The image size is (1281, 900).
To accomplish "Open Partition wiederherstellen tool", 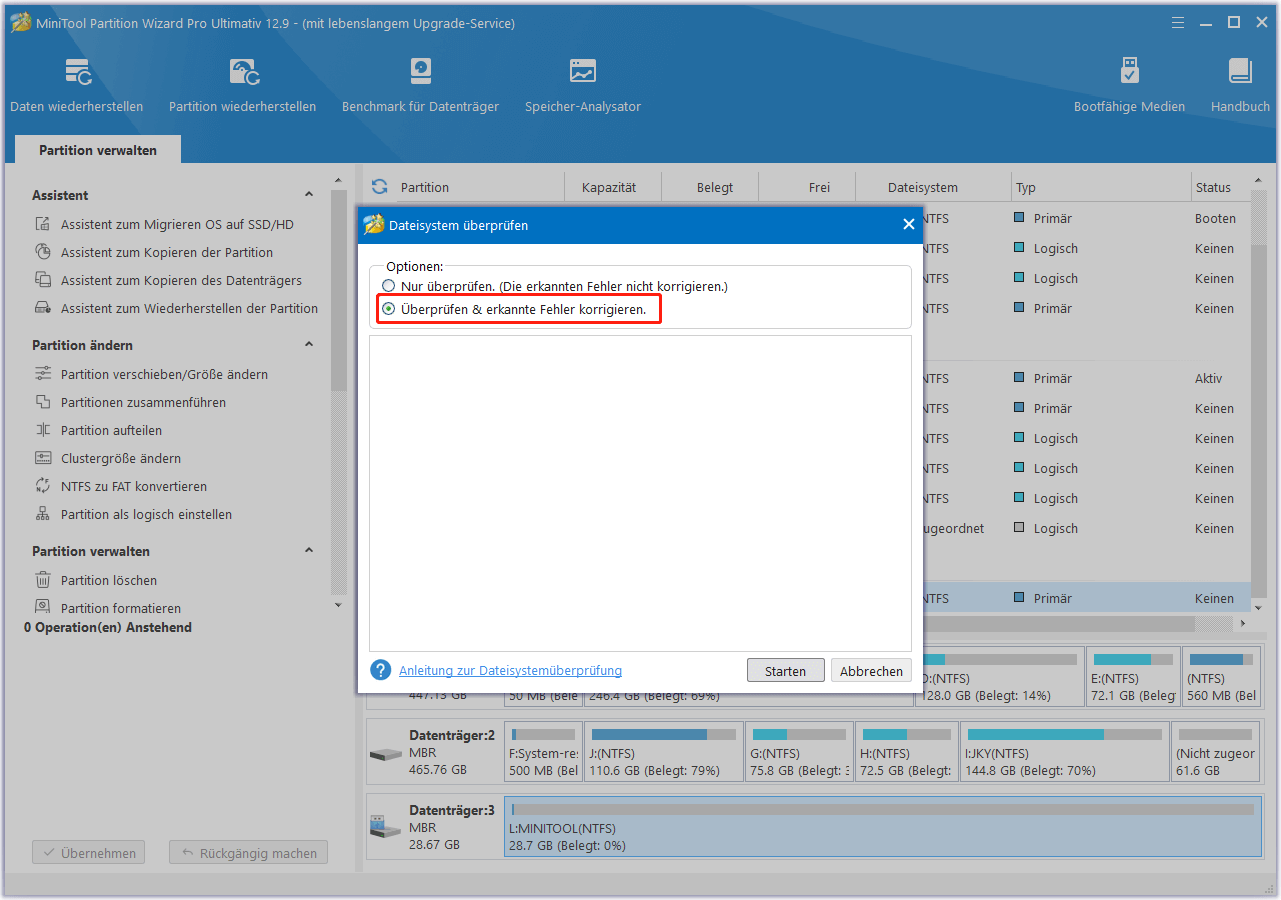I will click(242, 85).
